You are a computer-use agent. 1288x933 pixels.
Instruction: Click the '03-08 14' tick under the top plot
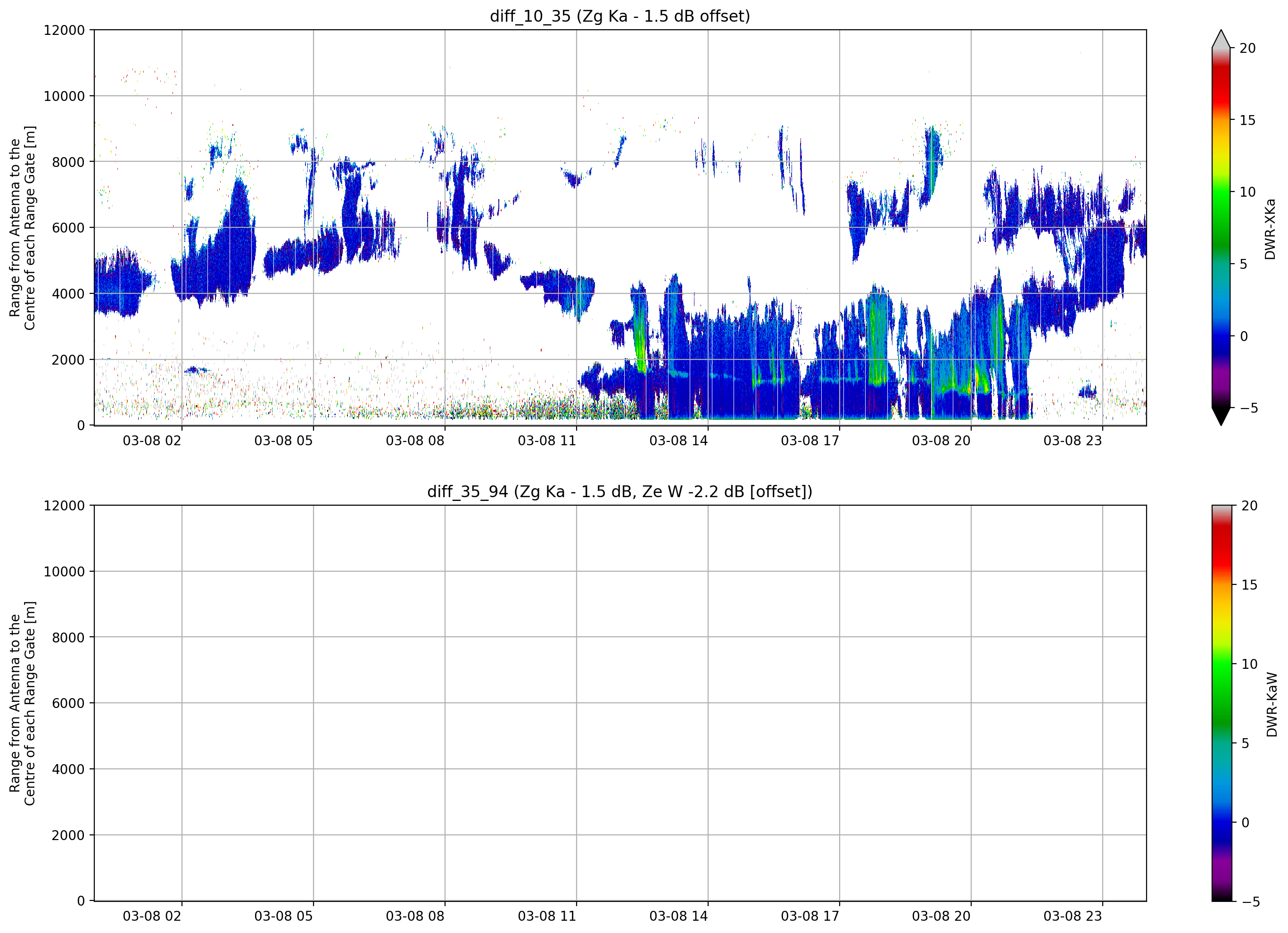[x=678, y=441]
